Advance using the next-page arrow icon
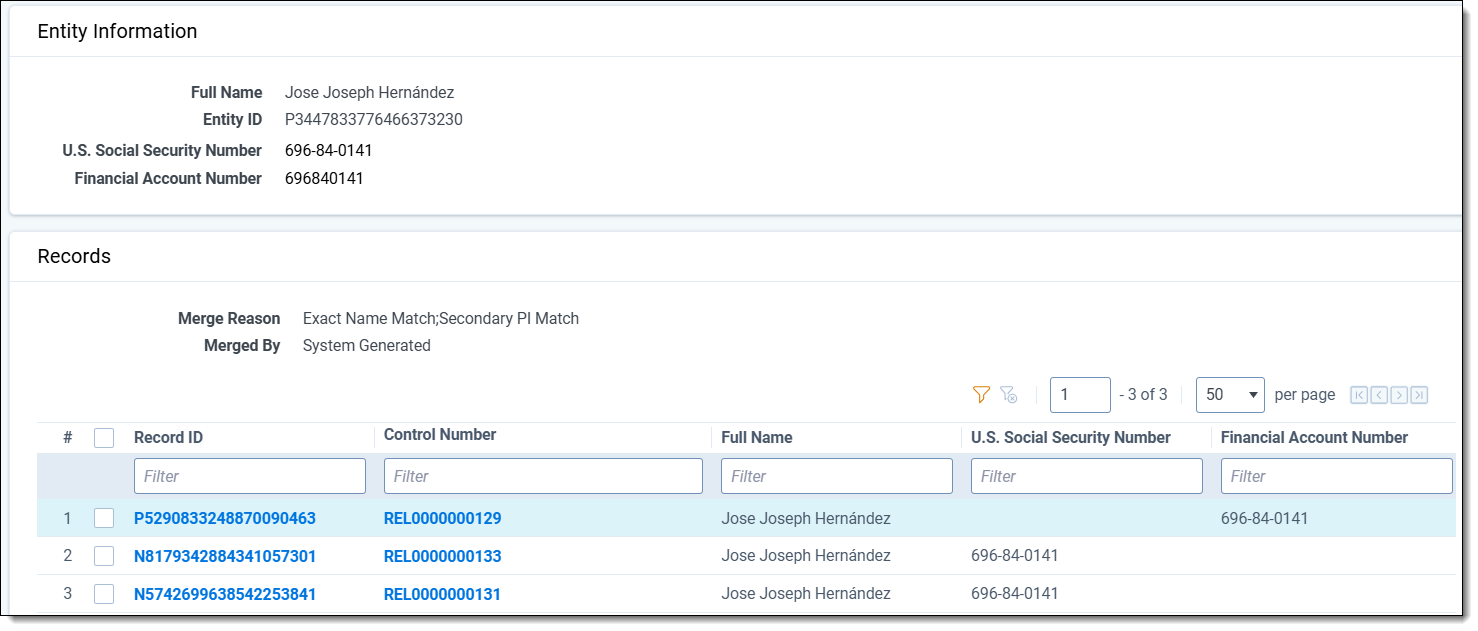 point(1401,395)
